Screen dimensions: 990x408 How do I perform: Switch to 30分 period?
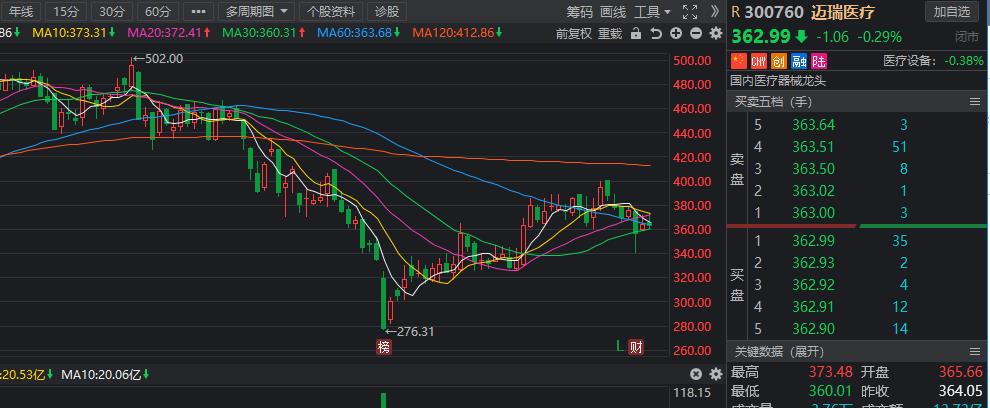pyautogui.click(x=112, y=11)
